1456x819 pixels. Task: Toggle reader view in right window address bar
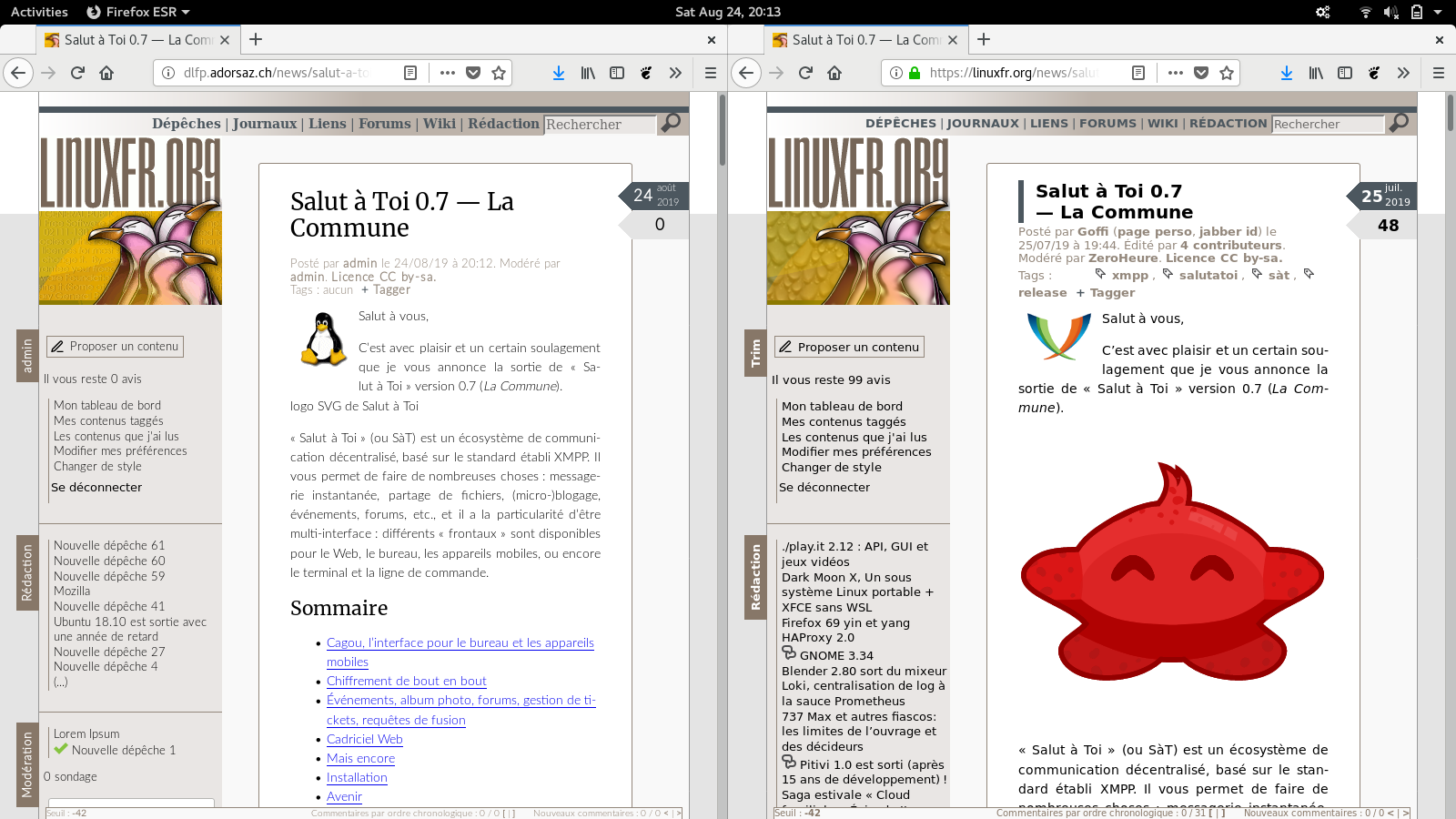tap(1138, 73)
